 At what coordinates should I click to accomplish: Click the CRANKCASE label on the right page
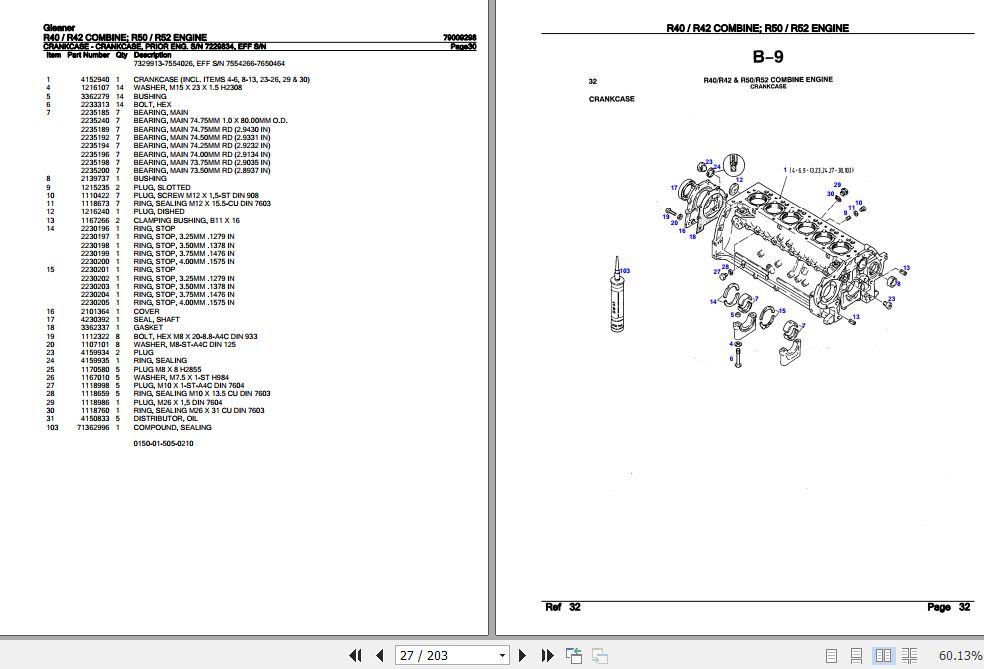click(x=609, y=99)
